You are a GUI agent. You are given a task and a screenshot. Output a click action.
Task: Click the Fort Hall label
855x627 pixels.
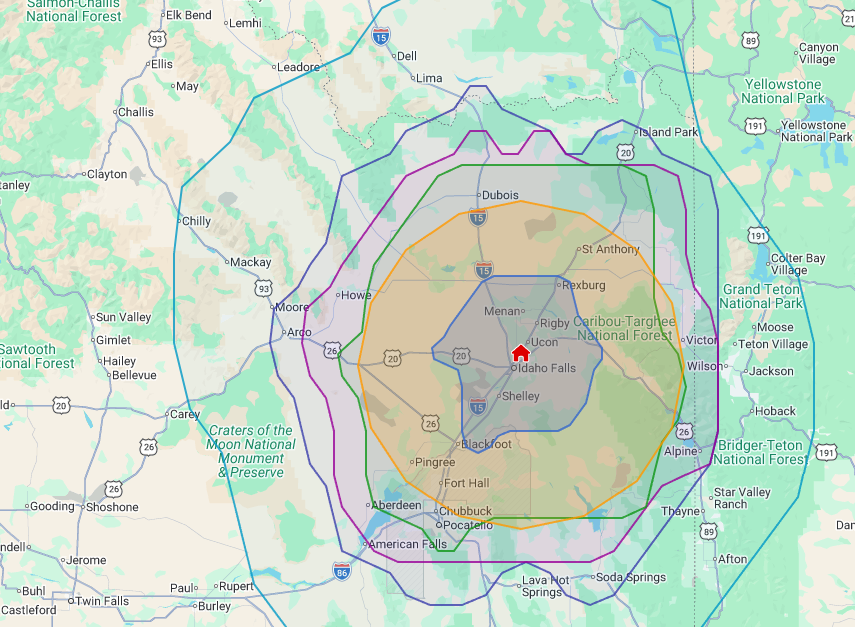pos(466,483)
